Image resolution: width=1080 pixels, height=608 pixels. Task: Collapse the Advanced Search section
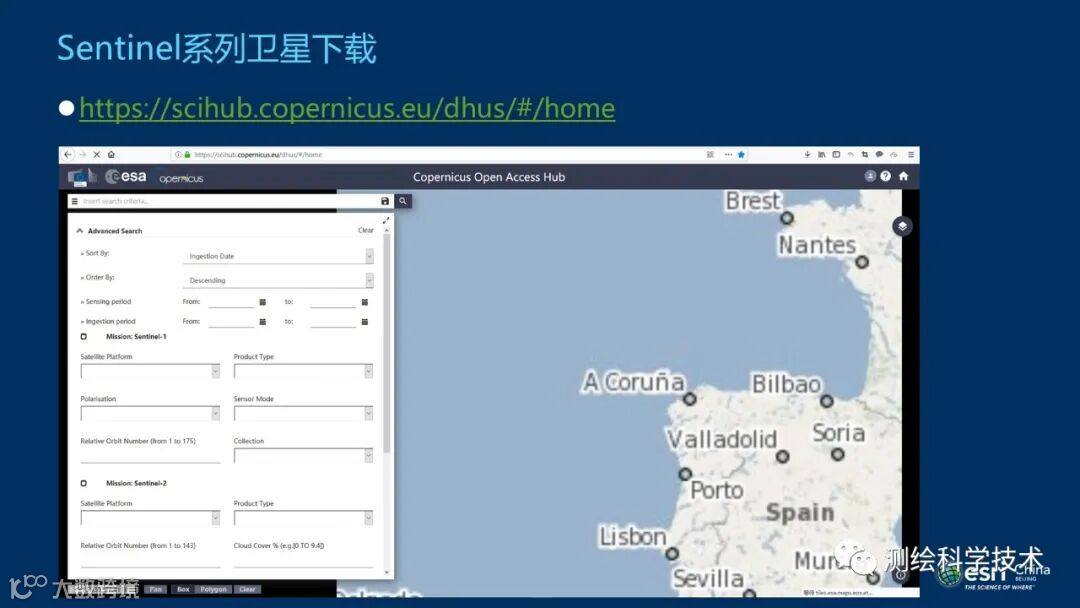pos(80,231)
